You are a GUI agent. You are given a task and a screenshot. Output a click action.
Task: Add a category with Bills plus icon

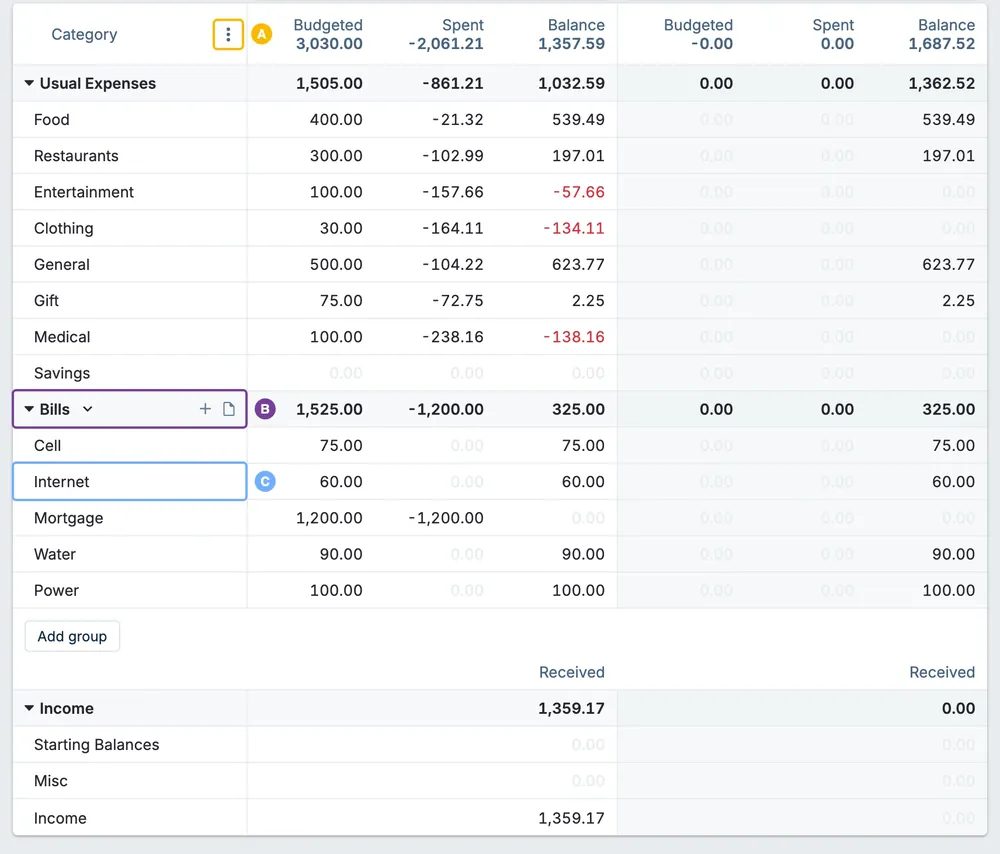click(x=205, y=409)
